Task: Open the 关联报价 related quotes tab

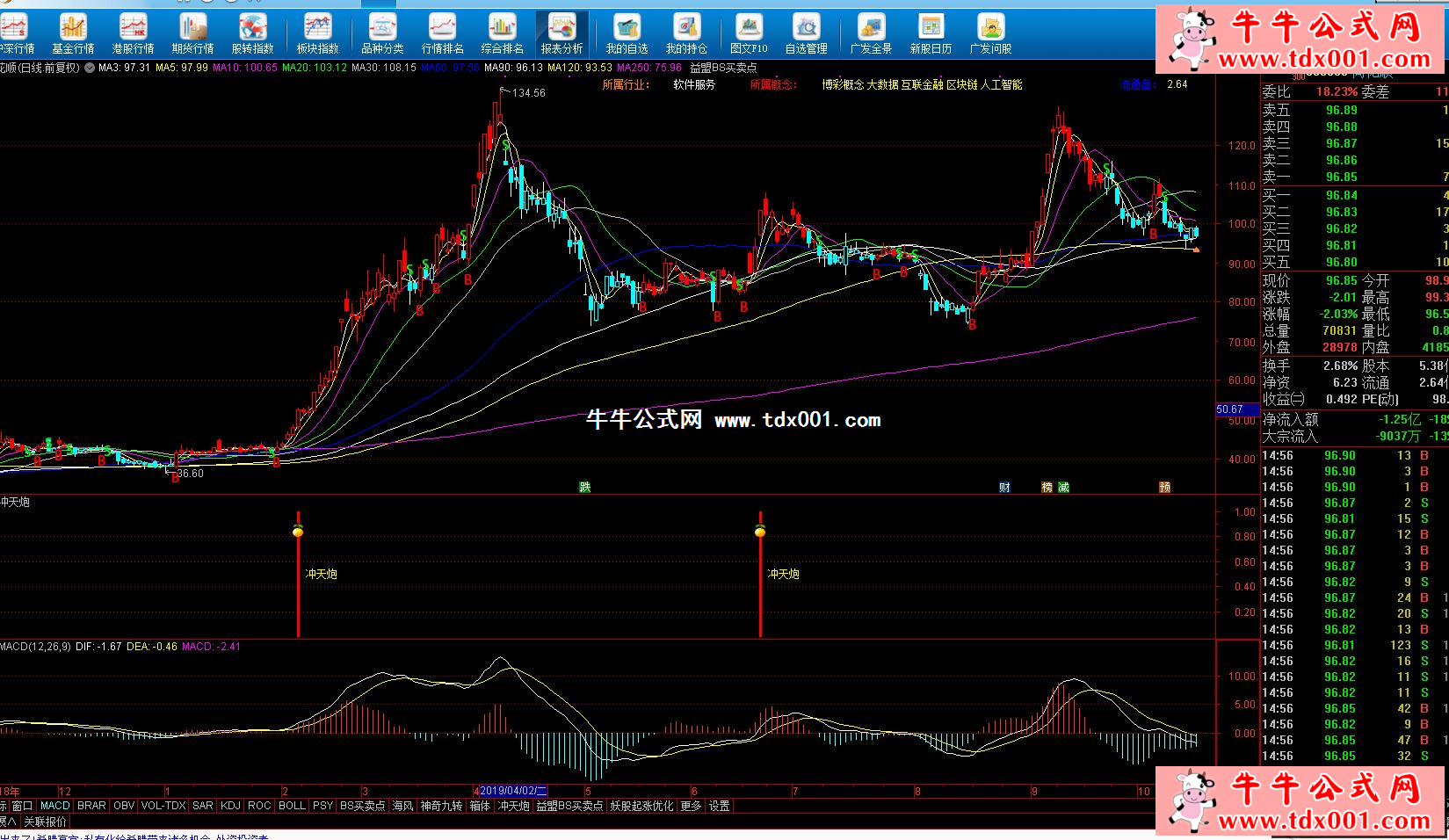Action: tap(45, 822)
